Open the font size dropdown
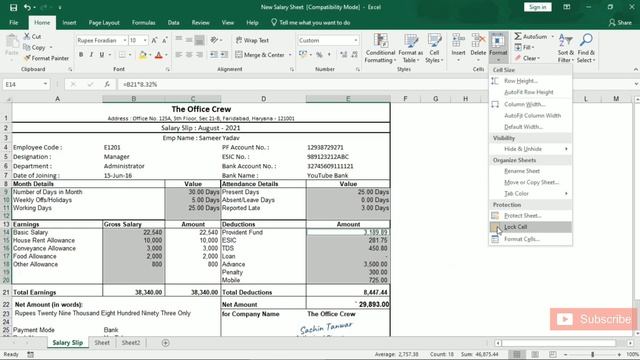 (145, 40)
